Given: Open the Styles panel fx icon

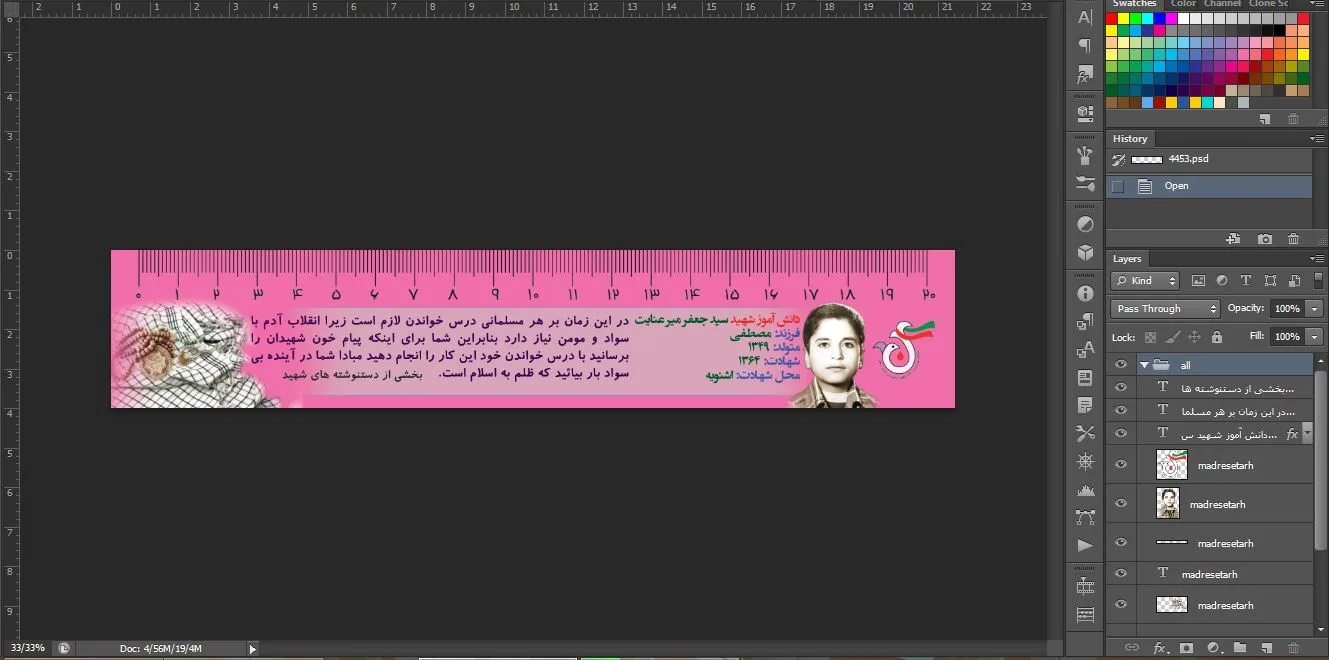Looking at the screenshot, I should click(1085, 76).
